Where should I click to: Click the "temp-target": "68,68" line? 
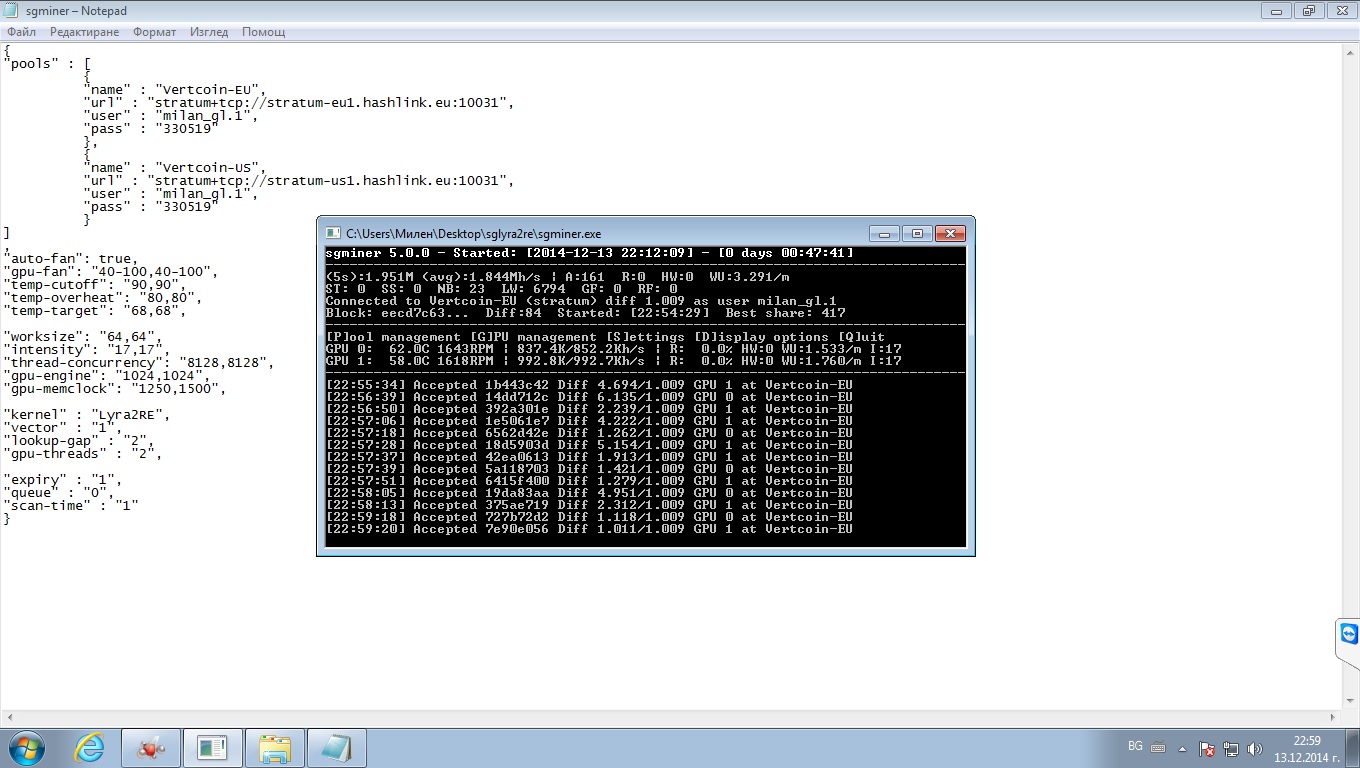[x=95, y=310]
